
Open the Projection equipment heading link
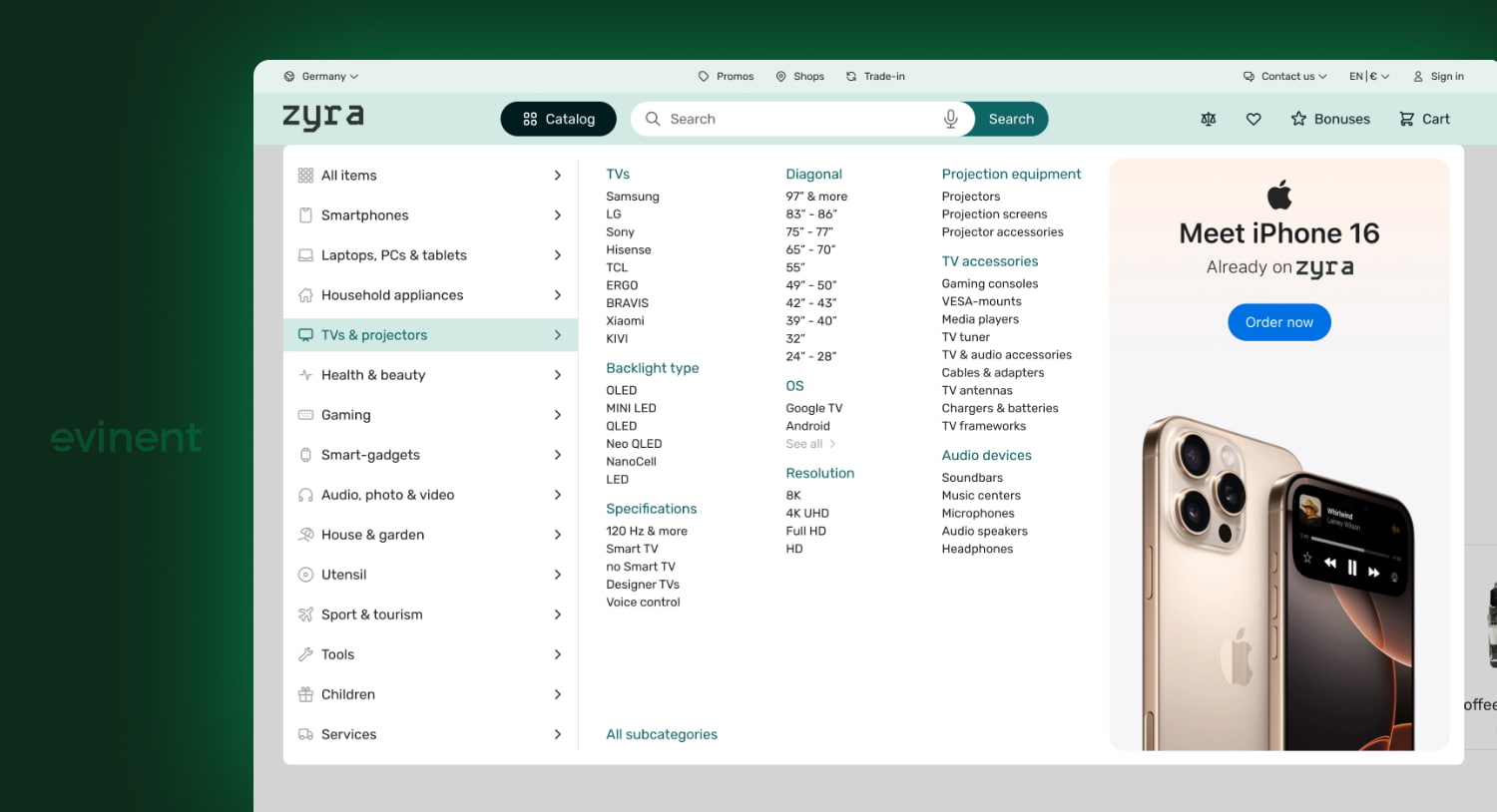tap(1011, 174)
